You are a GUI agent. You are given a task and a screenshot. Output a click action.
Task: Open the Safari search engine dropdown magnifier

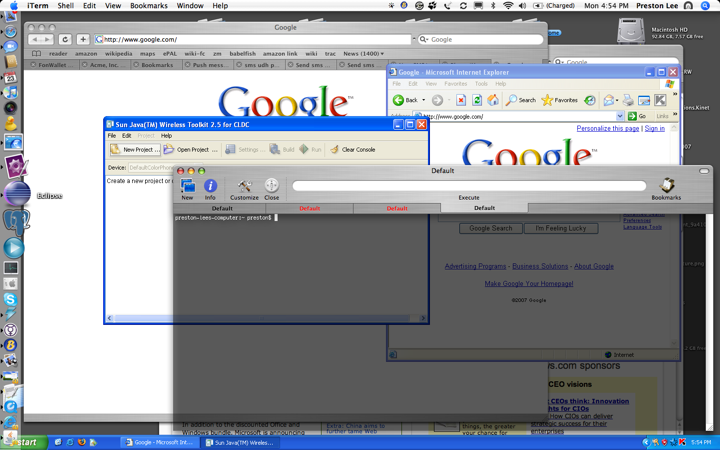424,39
